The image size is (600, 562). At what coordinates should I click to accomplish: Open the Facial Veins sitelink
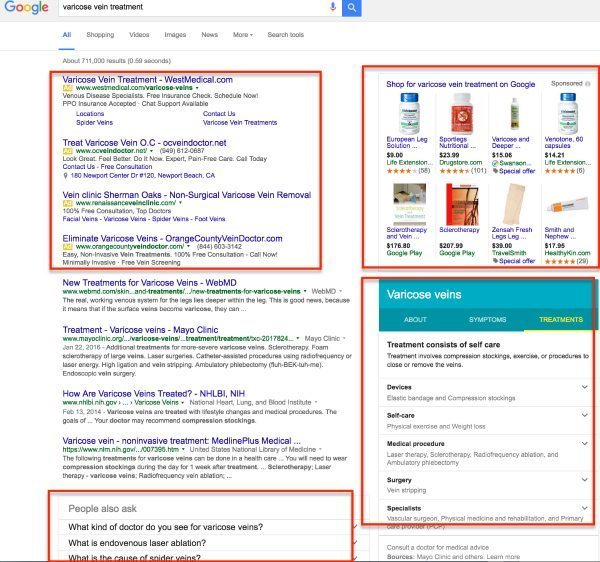coord(80,219)
